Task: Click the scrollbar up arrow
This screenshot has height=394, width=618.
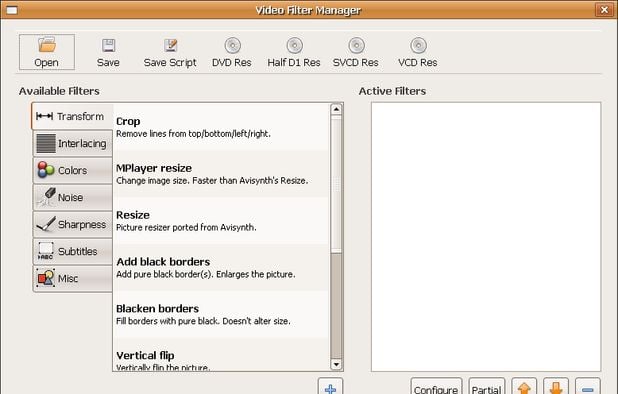Action: [x=336, y=109]
